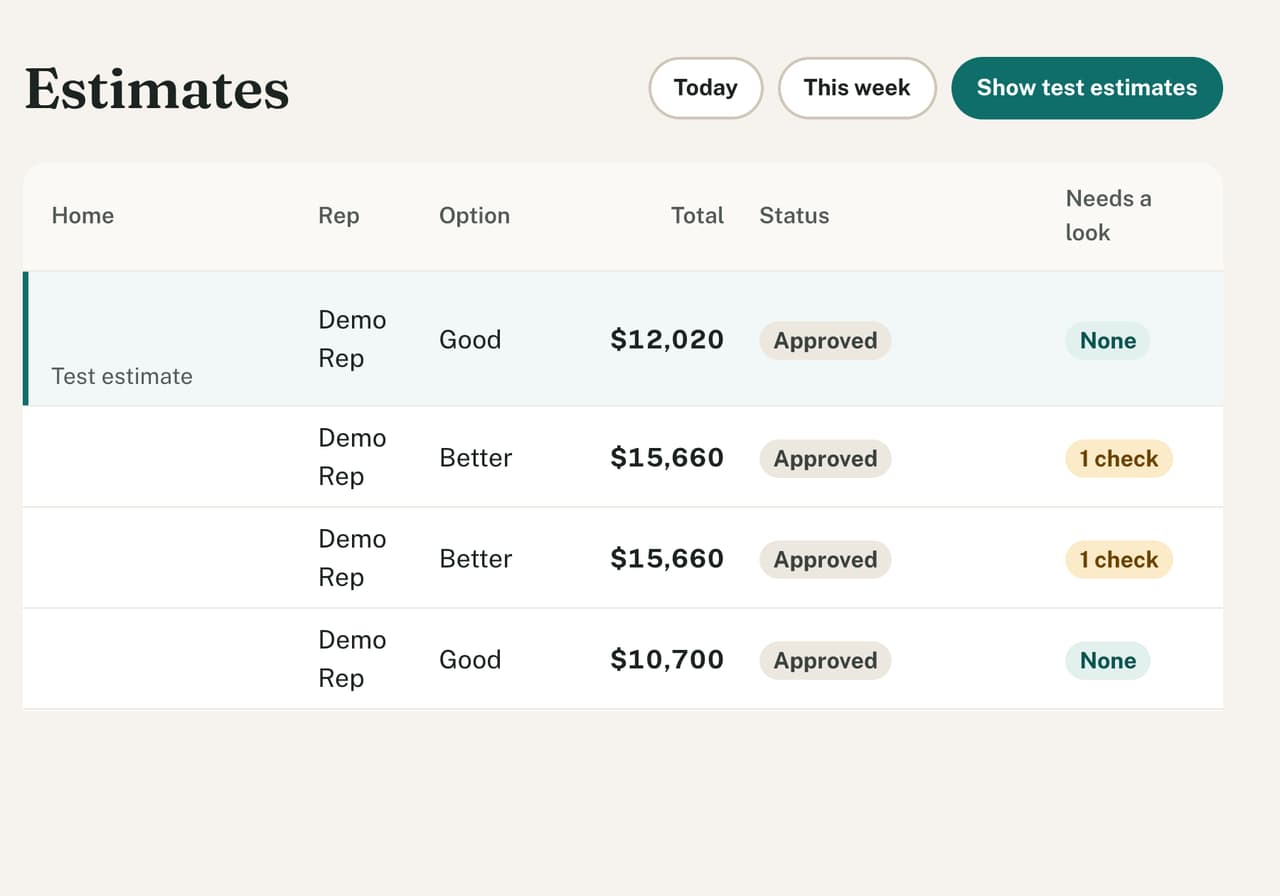Click the Good option in the $10,700 row
This screenshot has height=896, width=1280.
click(x=470, y=660)
